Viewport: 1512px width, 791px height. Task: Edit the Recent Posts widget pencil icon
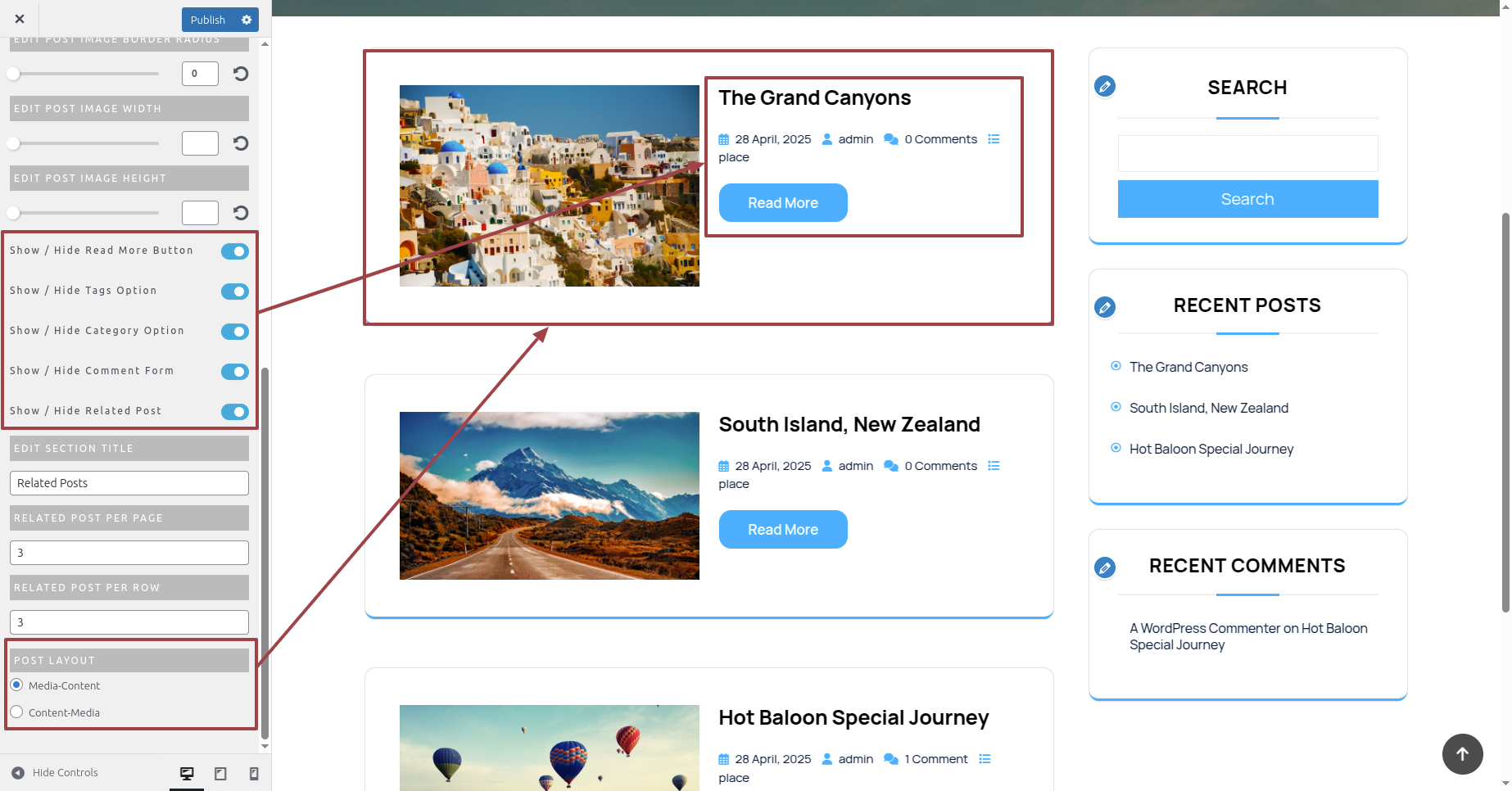pos(1105,307)
